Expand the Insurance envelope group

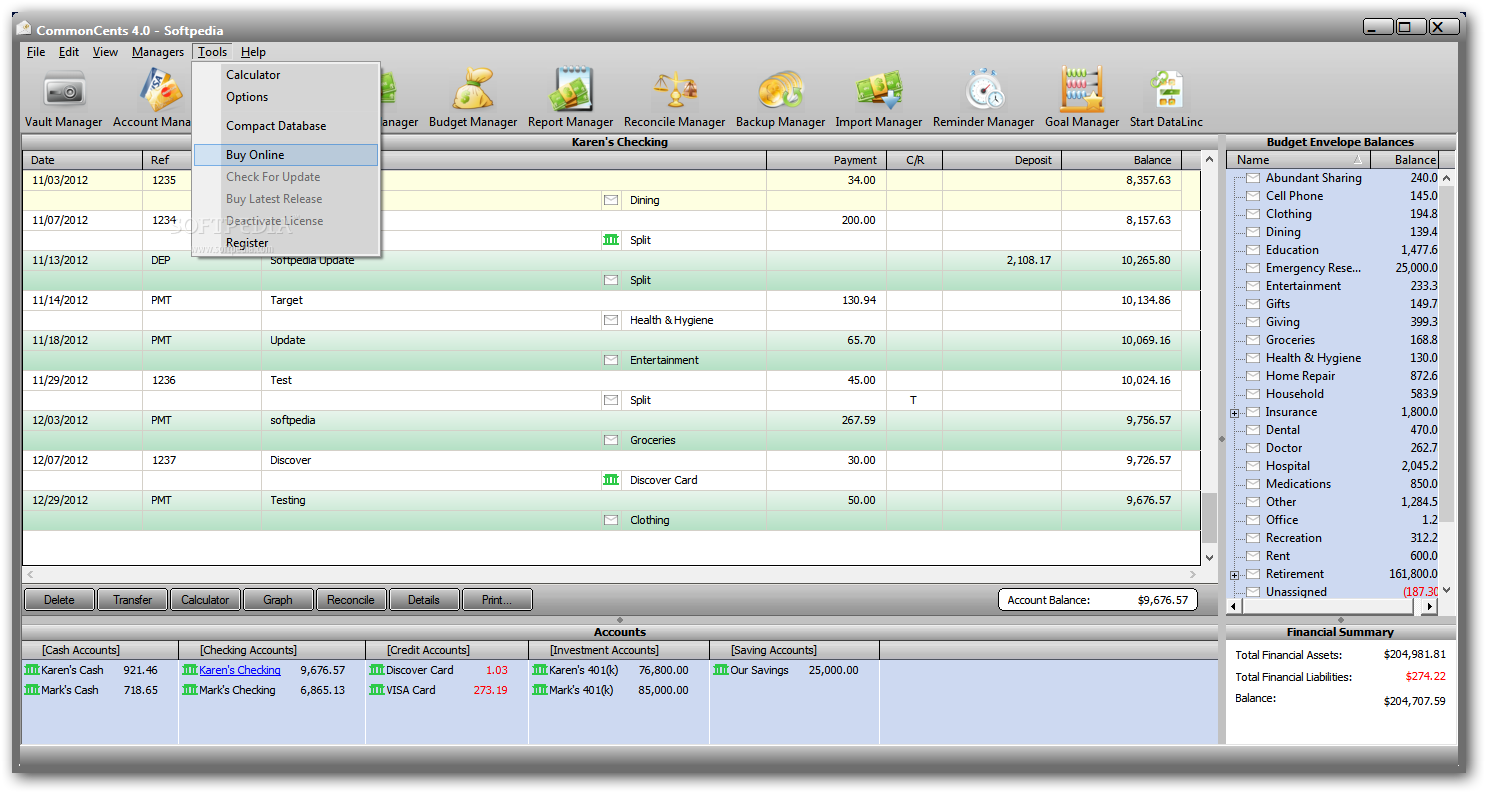1235,413
